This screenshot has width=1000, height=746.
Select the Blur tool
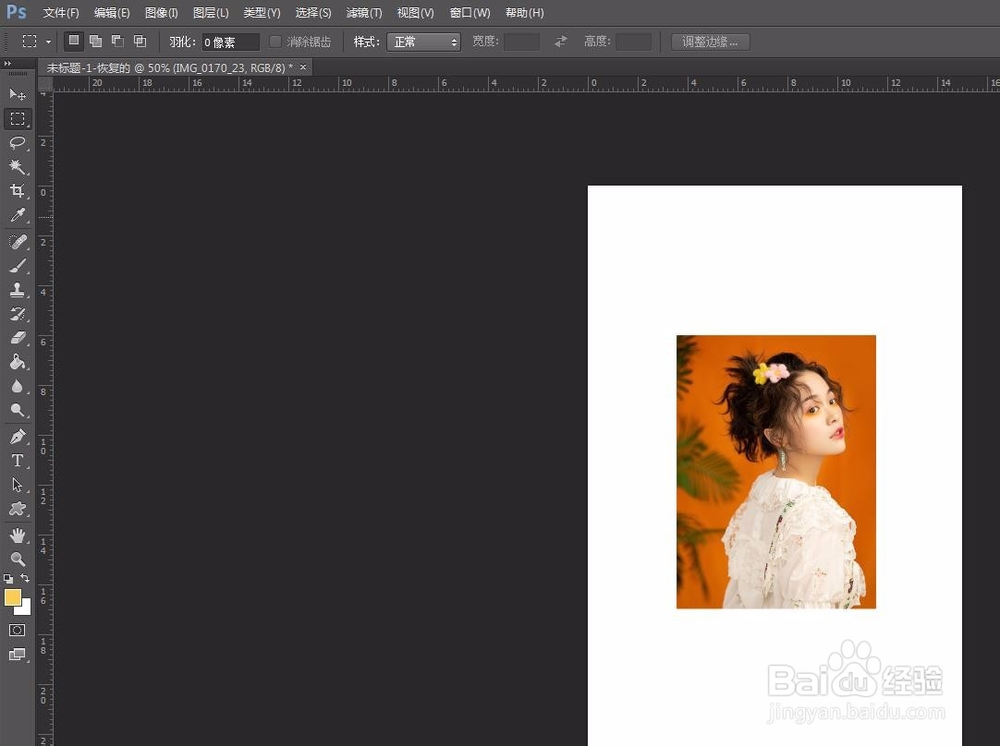tap(17, 386)
